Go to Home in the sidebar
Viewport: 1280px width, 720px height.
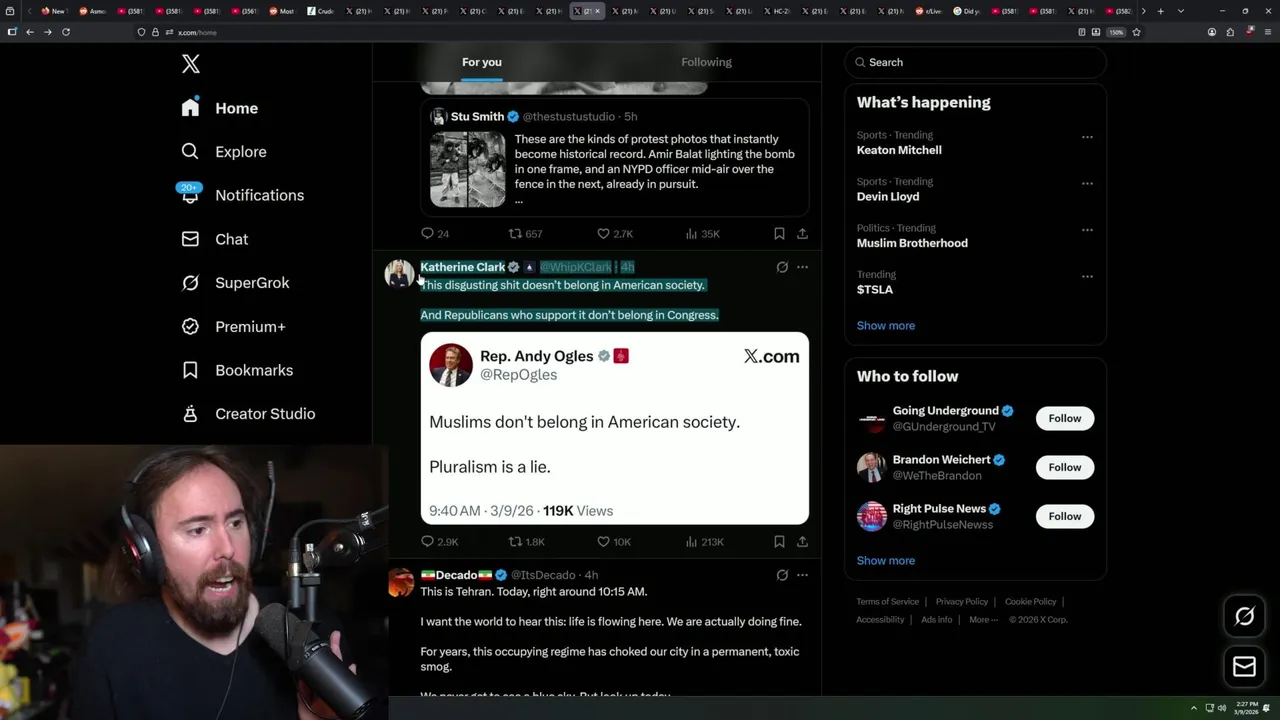219,108
